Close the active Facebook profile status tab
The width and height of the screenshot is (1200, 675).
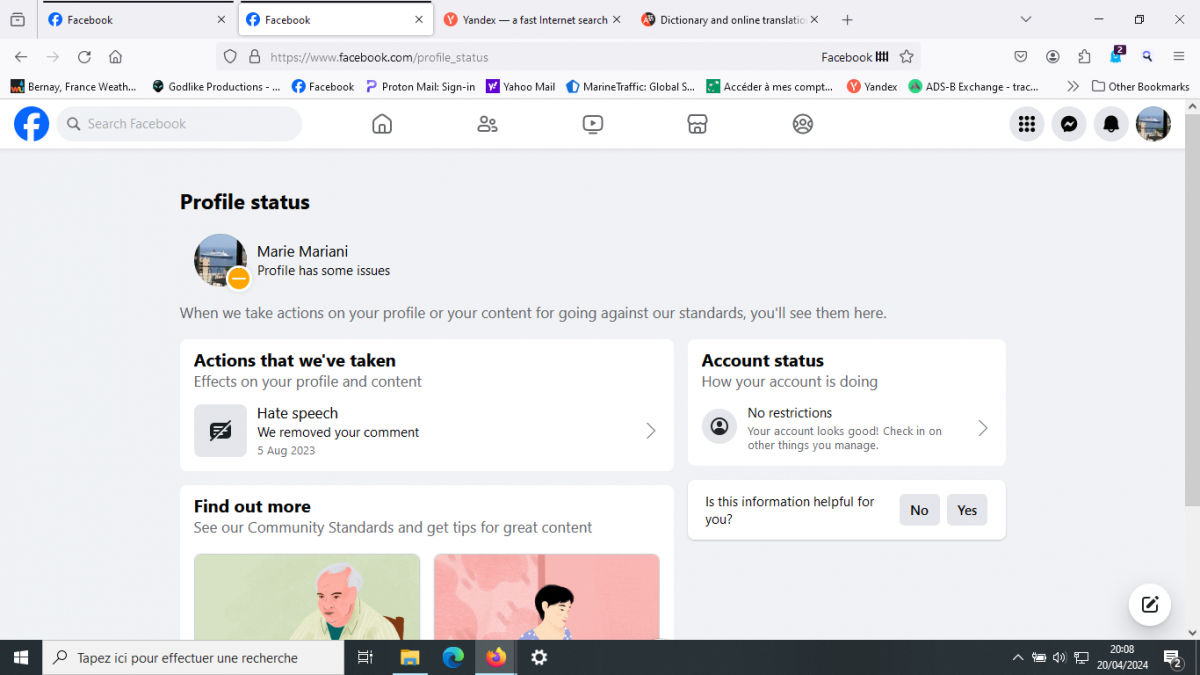pyautogui.click(x=419, y=20)
